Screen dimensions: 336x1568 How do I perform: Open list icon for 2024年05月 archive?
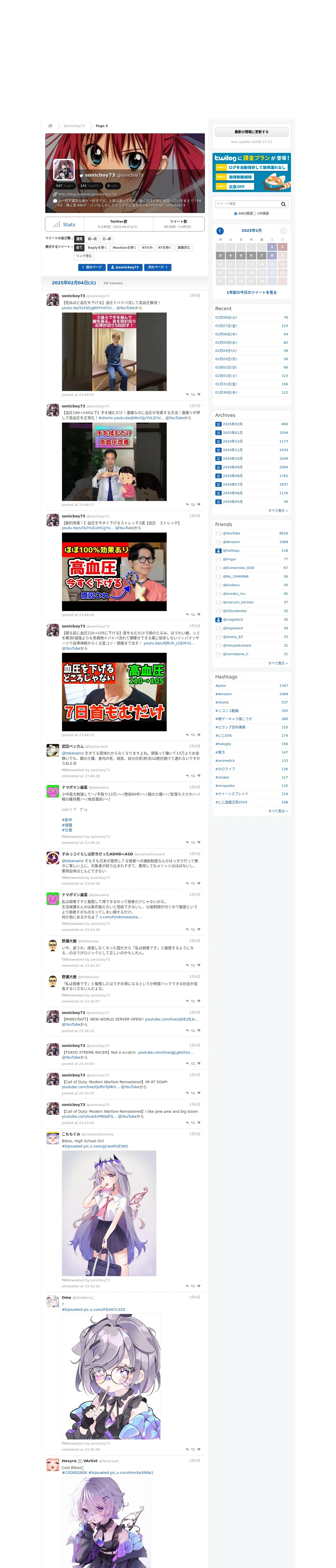(218, 501)
